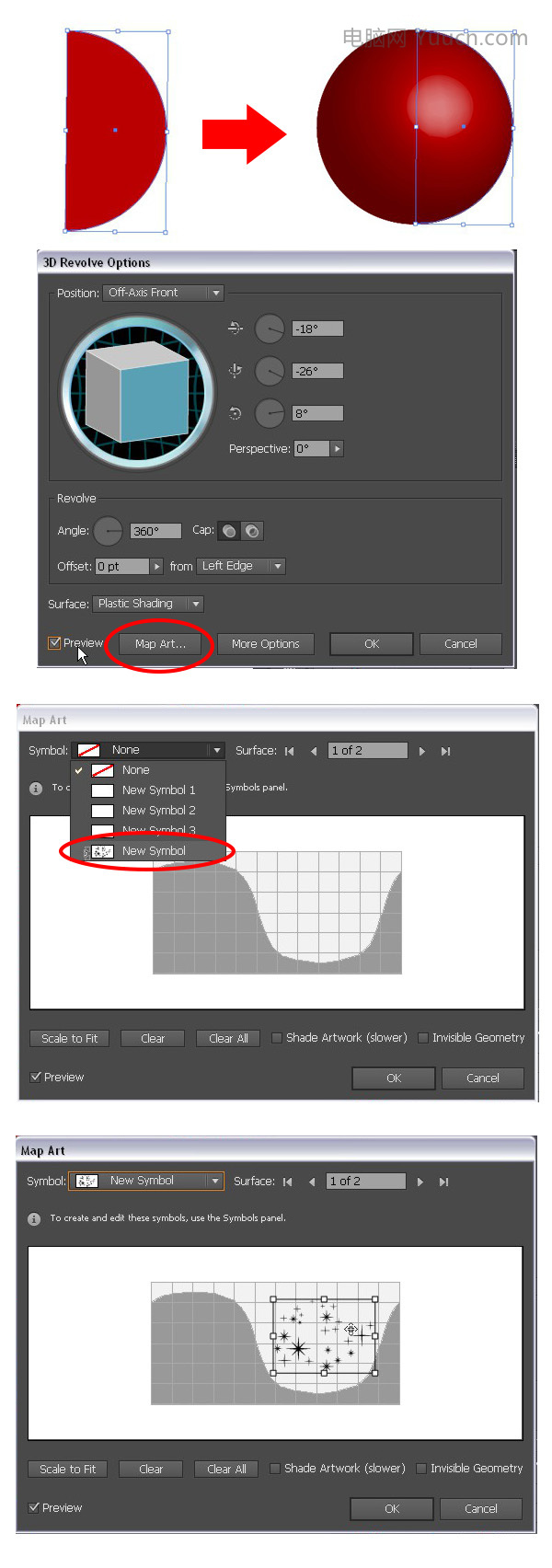The image size is (552, 1568).
Task: Choose the sparkle 'New Symbol' list entry
Action: (148, 851)
